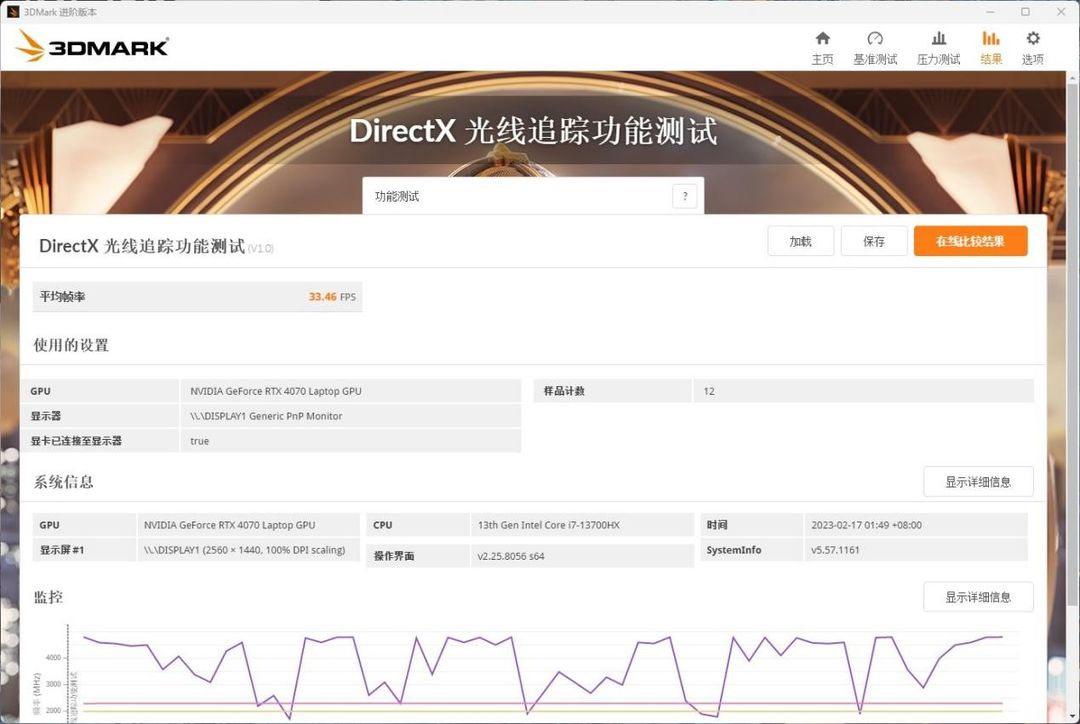Select the 结果 results tab

click(x=990, y=48)
